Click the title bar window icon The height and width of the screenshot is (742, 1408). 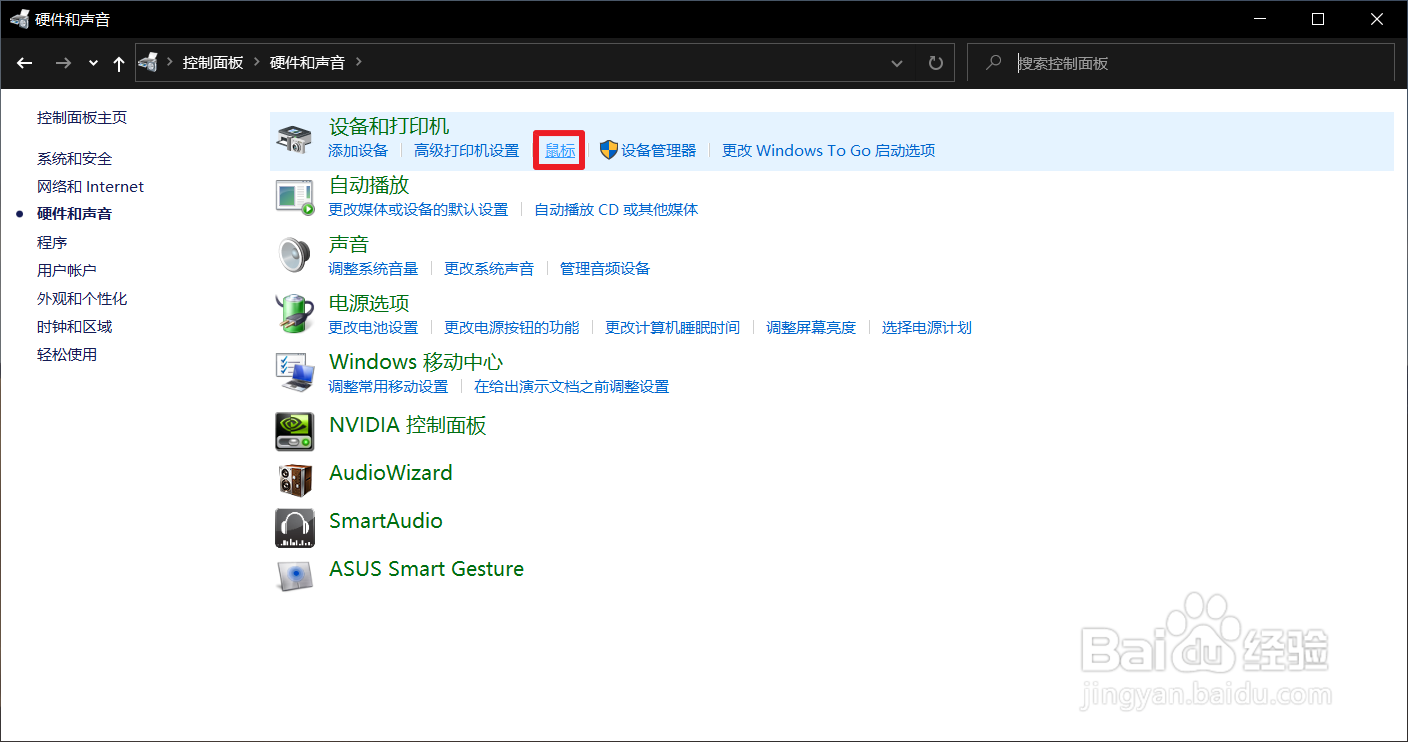click(x=20, y=19)
